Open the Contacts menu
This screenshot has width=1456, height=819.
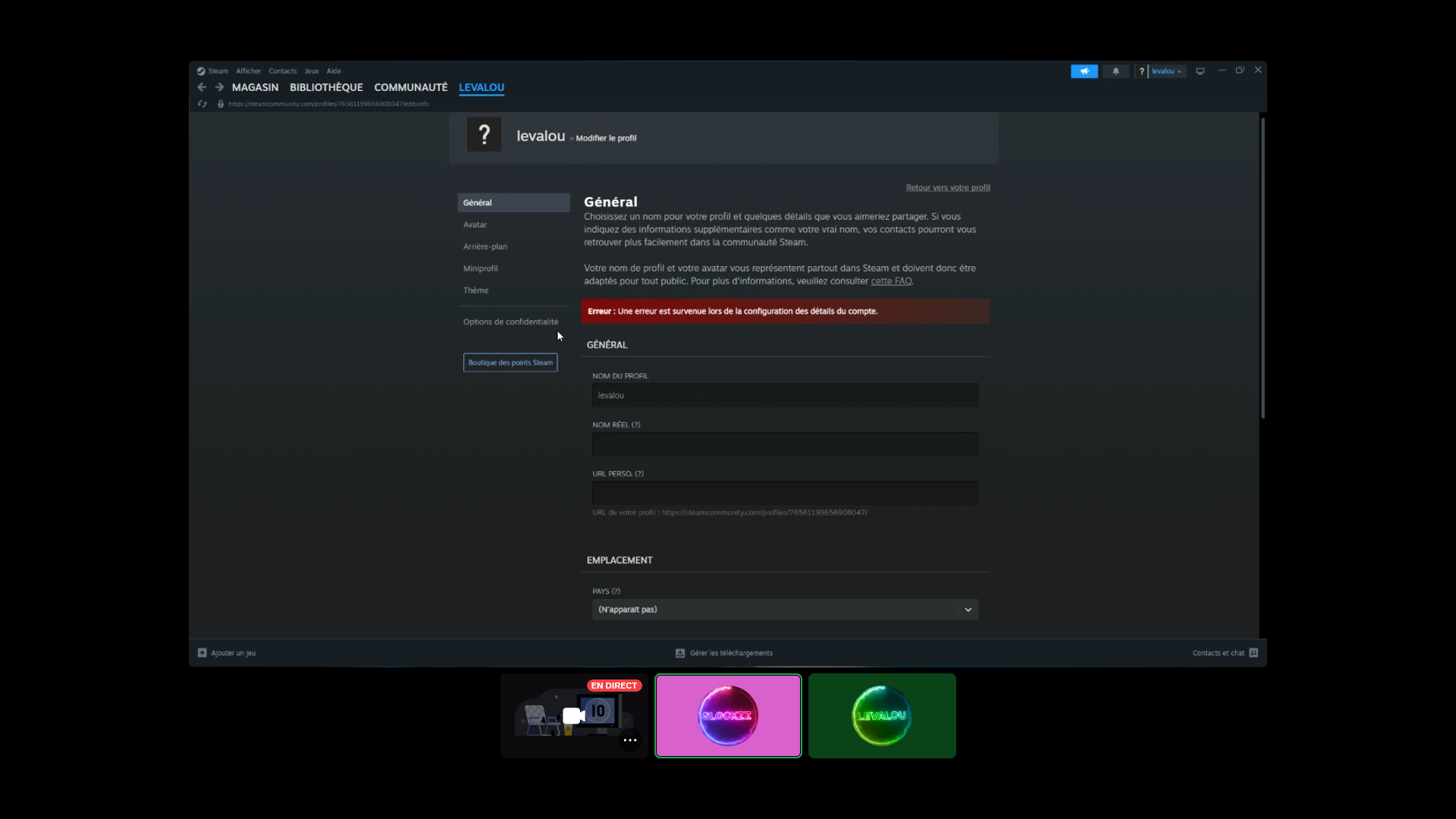tap(283, 71)
